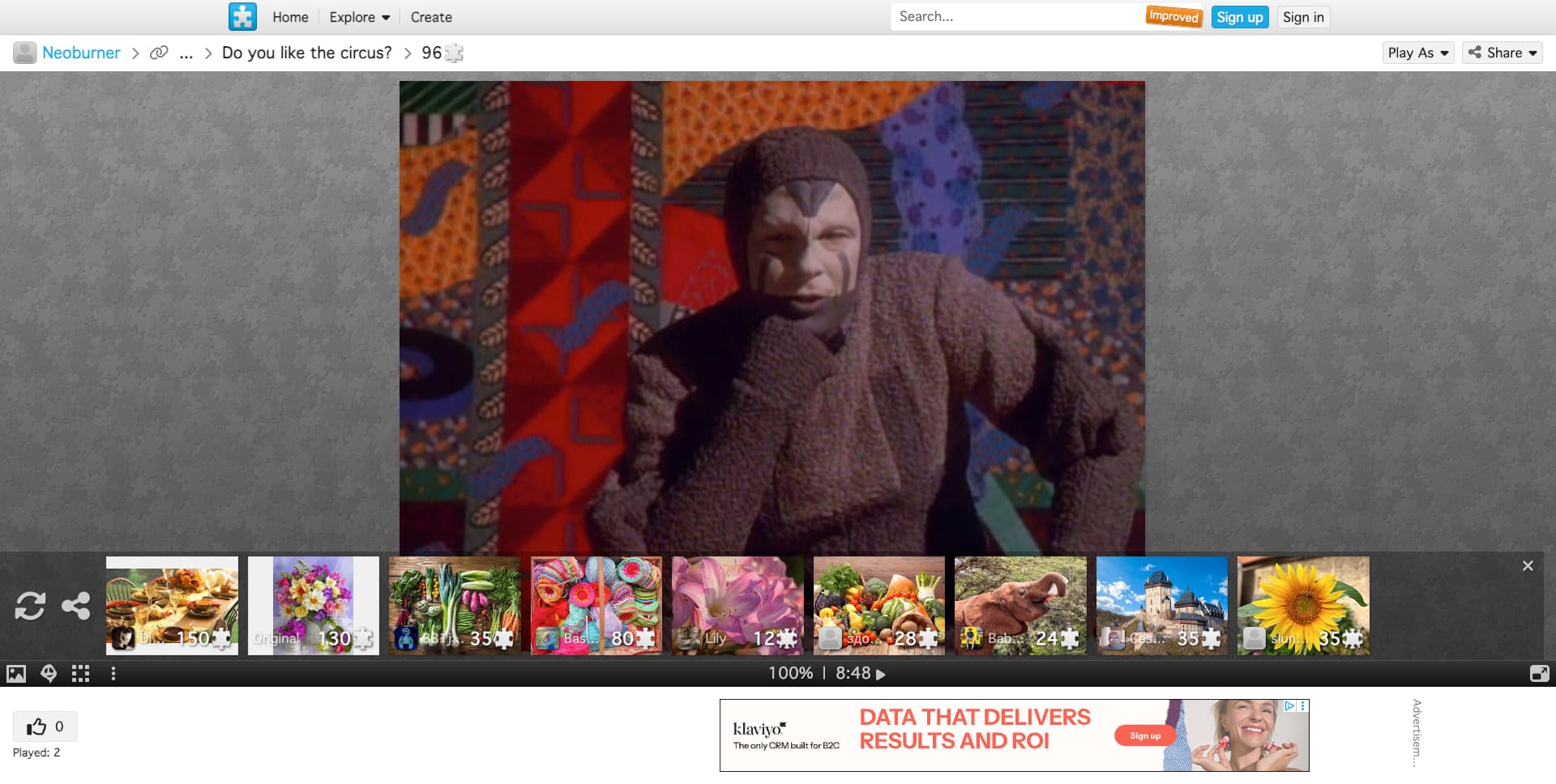Select the Played: 2 counter text
The width and height of the screenshot is (1556, 784).
tap(36, 752)
